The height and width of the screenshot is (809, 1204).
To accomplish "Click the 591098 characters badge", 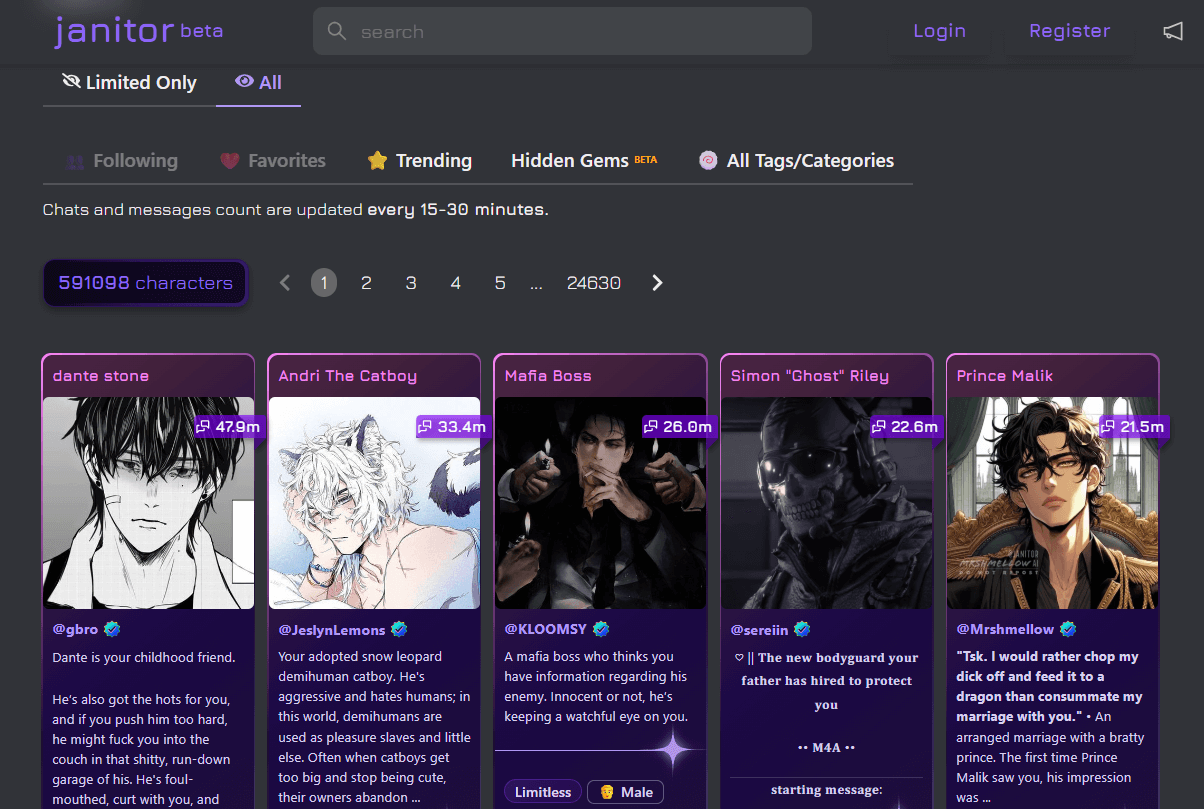I will pyautogui.click(x=145, y=283).
